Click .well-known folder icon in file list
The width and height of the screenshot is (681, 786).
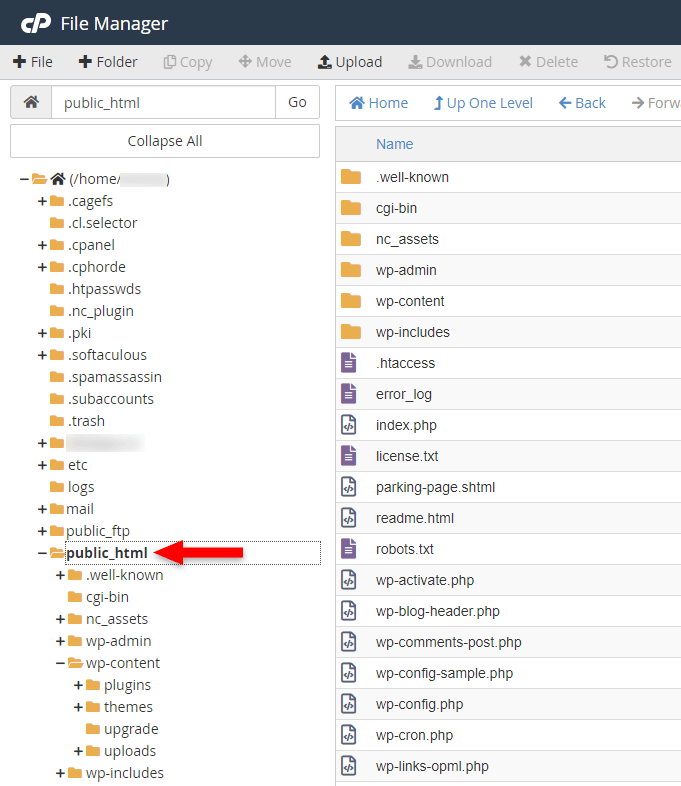[351, 177]
